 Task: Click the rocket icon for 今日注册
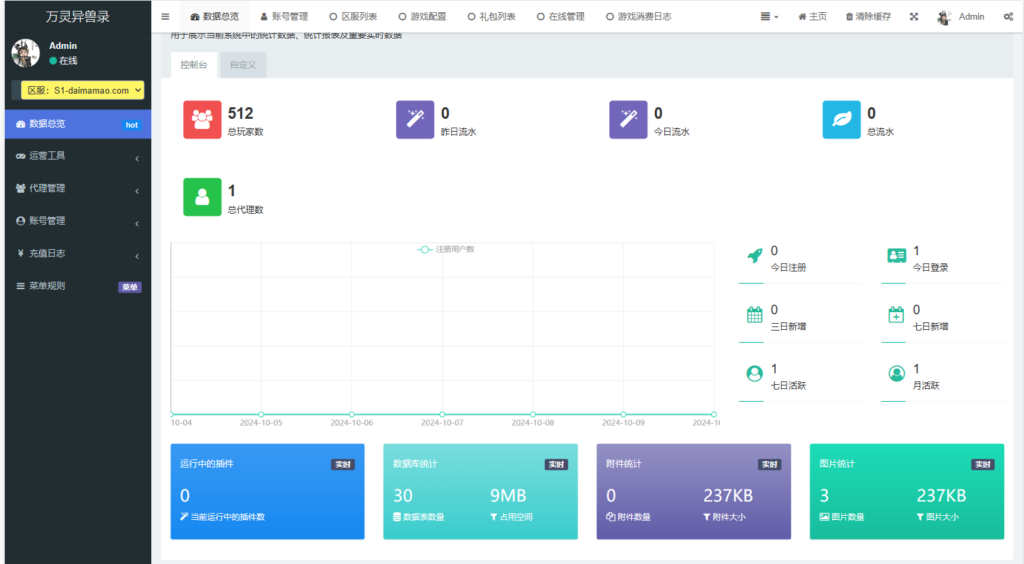(754, 256)
